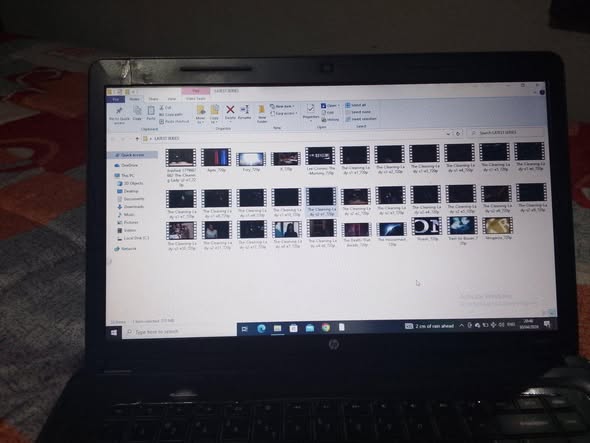Click the Paste icon in Clipboard group
The height and width of the screenshot is (443, 590).
(151, 111)
